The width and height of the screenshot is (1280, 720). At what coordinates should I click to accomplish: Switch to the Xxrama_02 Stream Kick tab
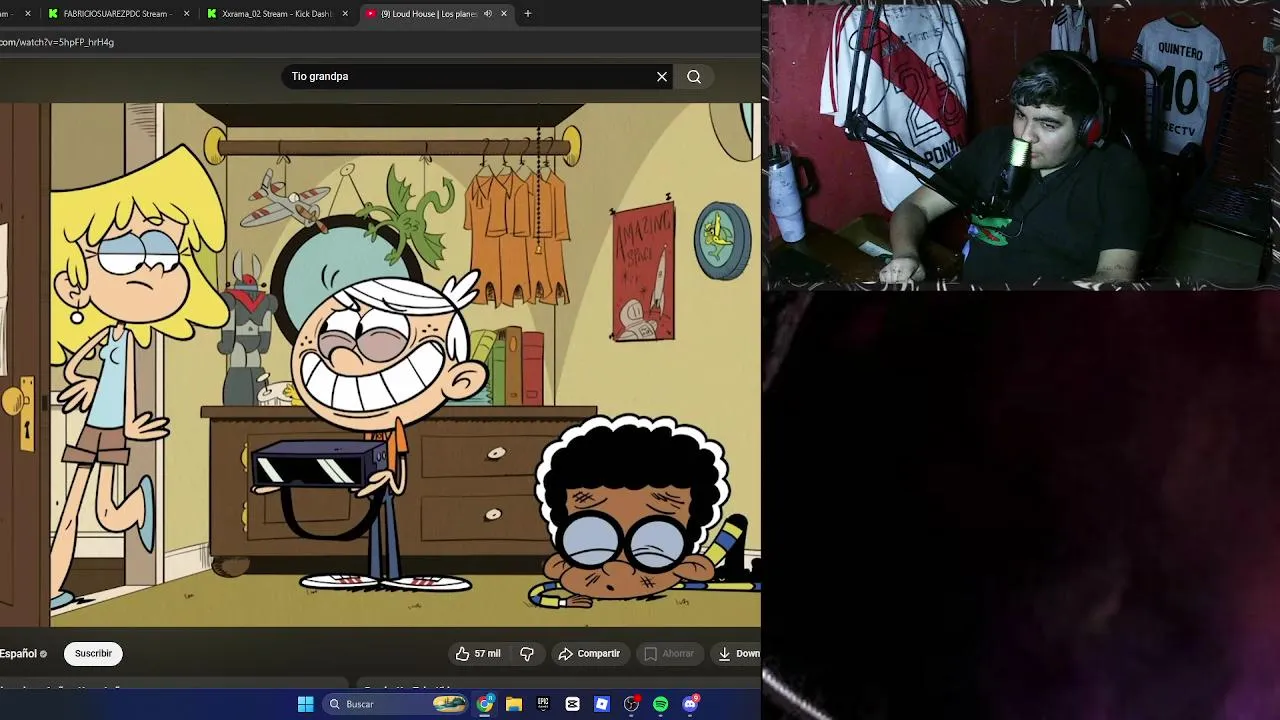click(278, 14)
